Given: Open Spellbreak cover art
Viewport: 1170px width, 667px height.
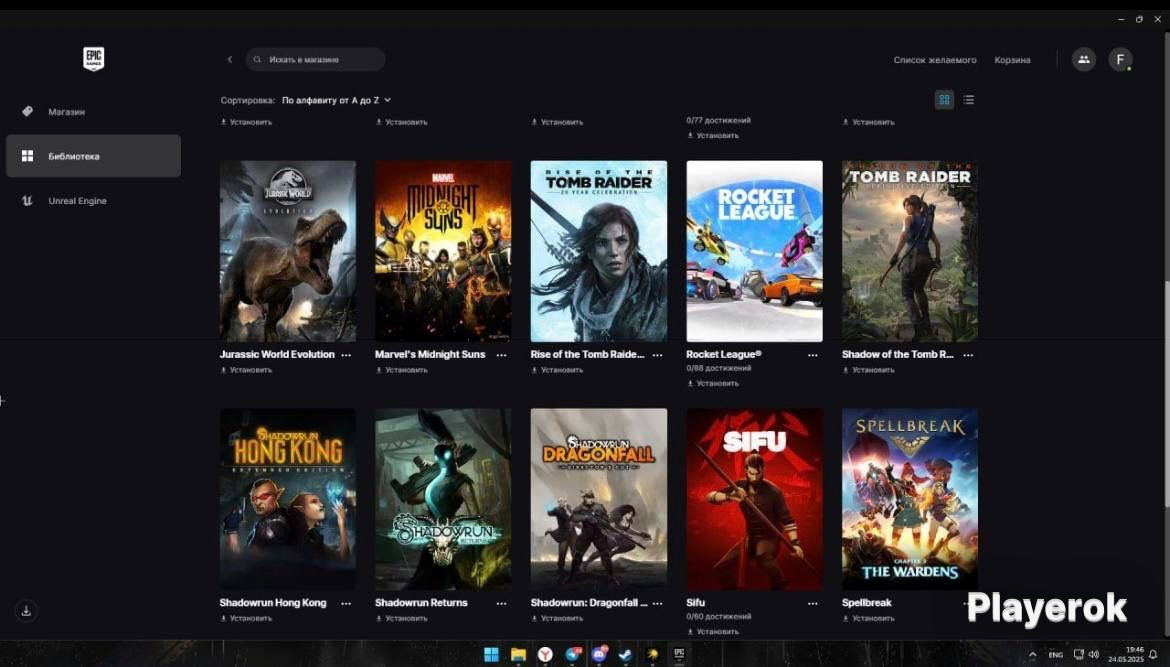Looking at the screenshot, I should pyautogui.click(x=910, y=499).
